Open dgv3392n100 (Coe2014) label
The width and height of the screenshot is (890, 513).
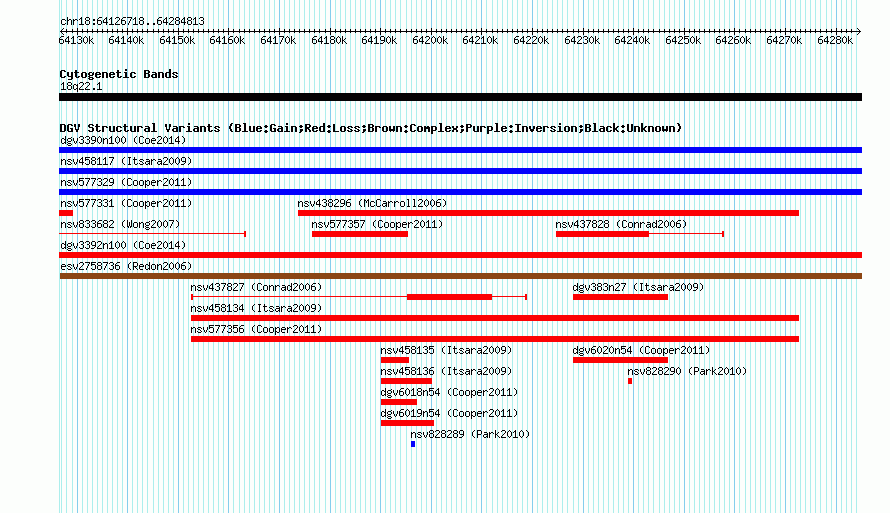click(x=123, y=245)
